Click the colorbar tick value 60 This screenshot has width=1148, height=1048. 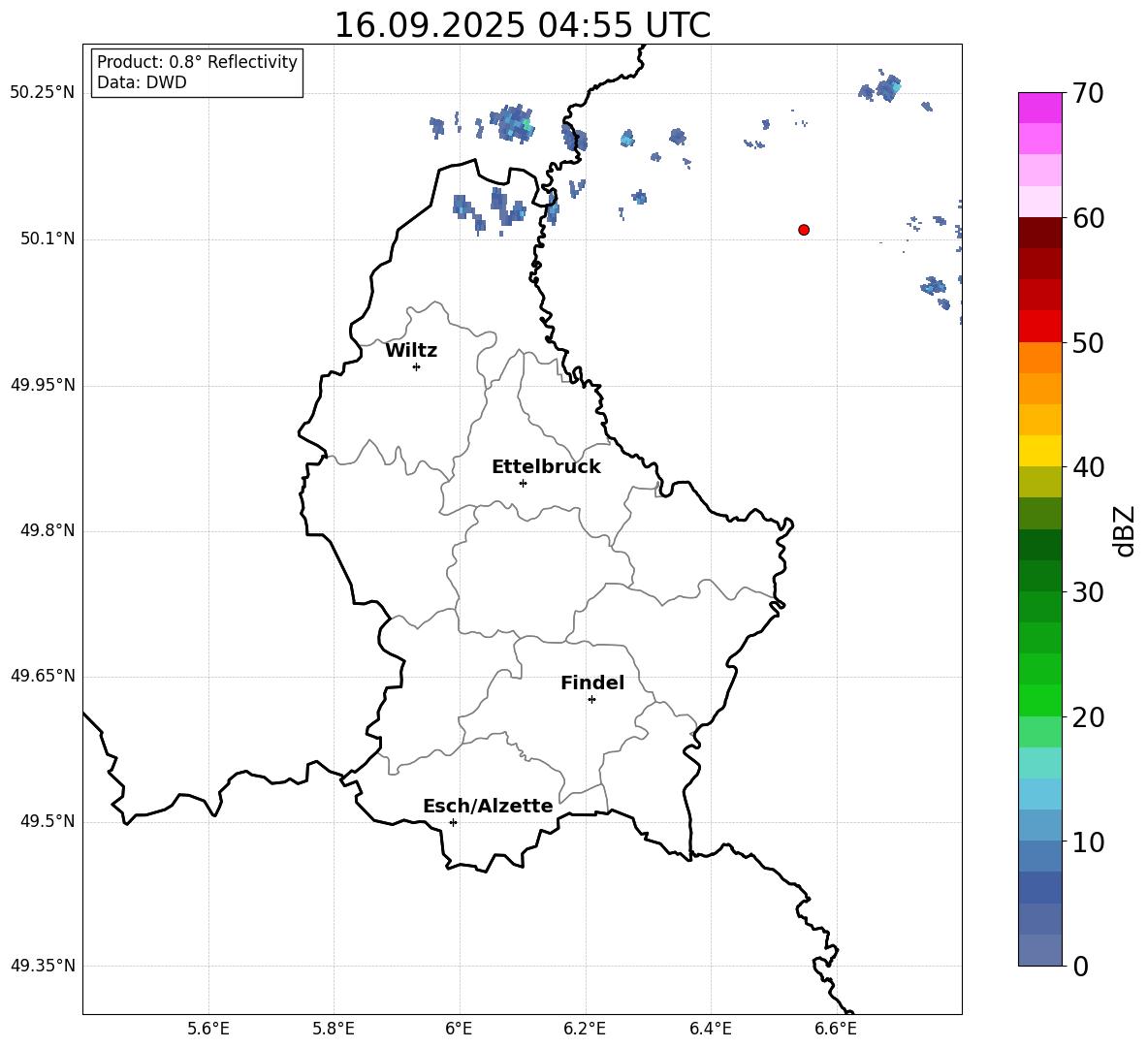click(1088, 218)
